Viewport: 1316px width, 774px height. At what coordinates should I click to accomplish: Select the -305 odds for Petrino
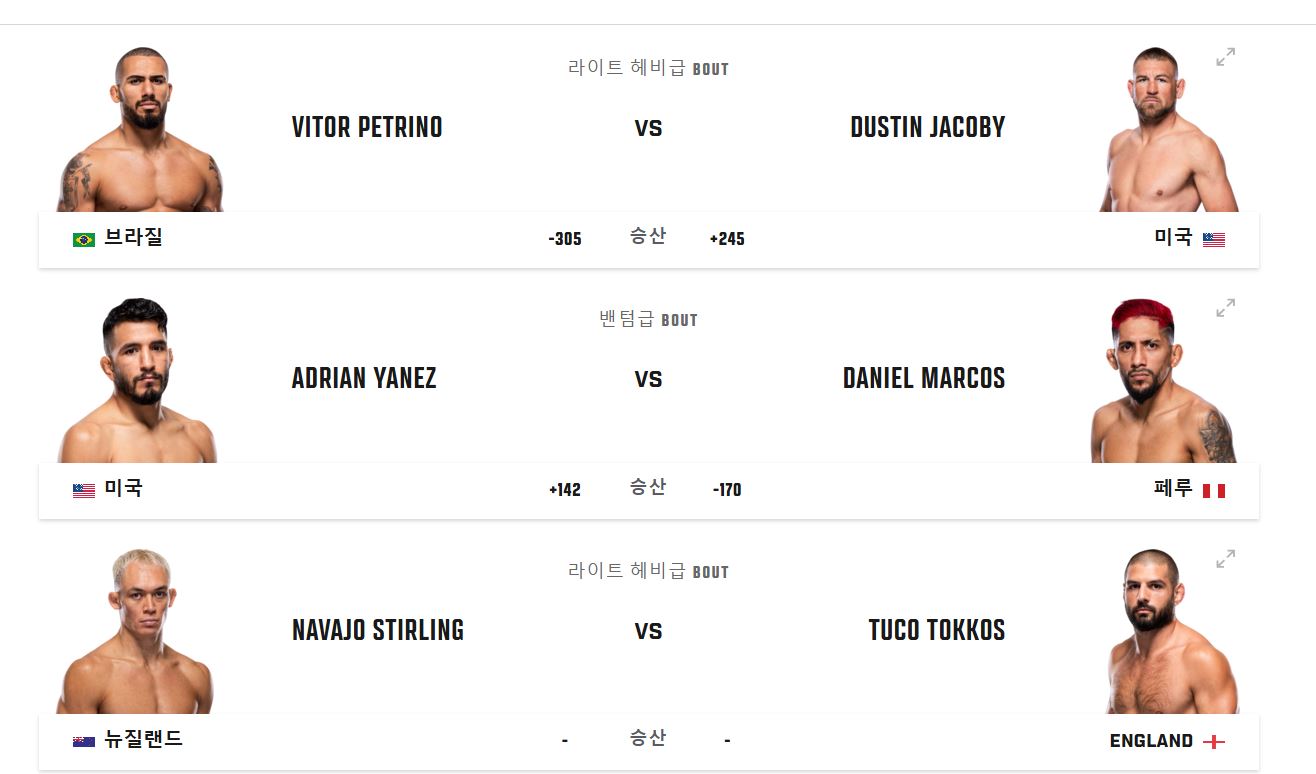[x=564, y=239]
